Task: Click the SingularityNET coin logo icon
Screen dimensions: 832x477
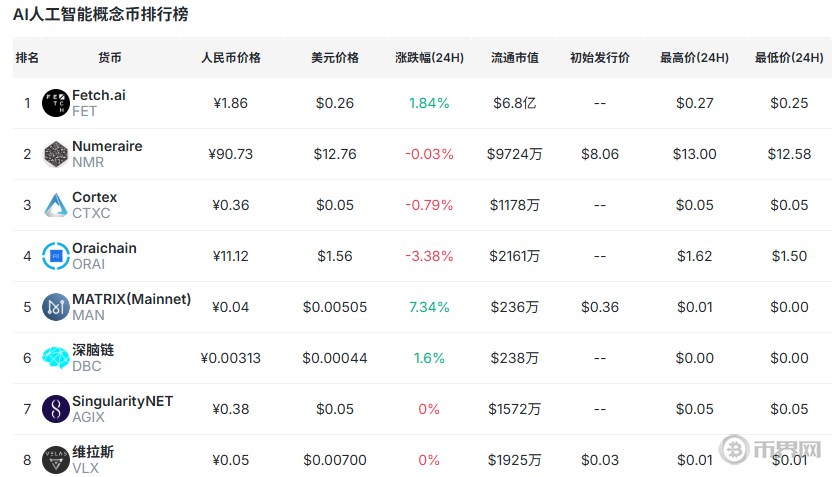Action: (54, 409)
